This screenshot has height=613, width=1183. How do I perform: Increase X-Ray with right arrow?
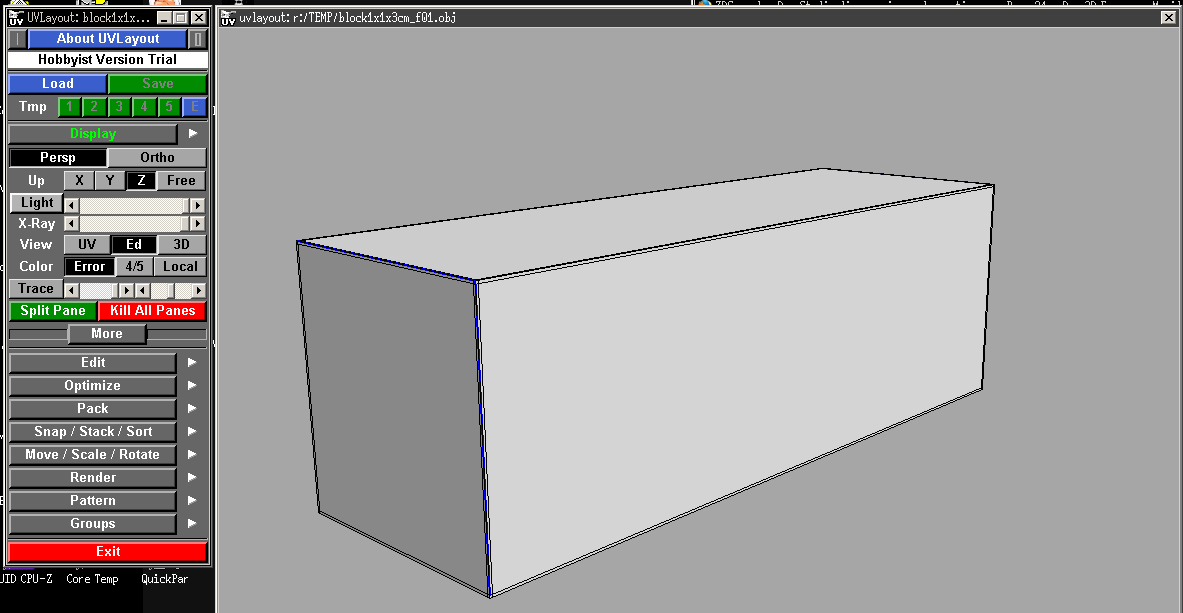click(198, 223)
